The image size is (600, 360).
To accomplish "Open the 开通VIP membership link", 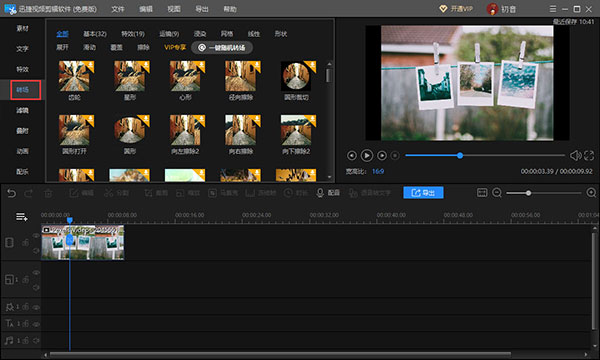I will coord(456,9).
